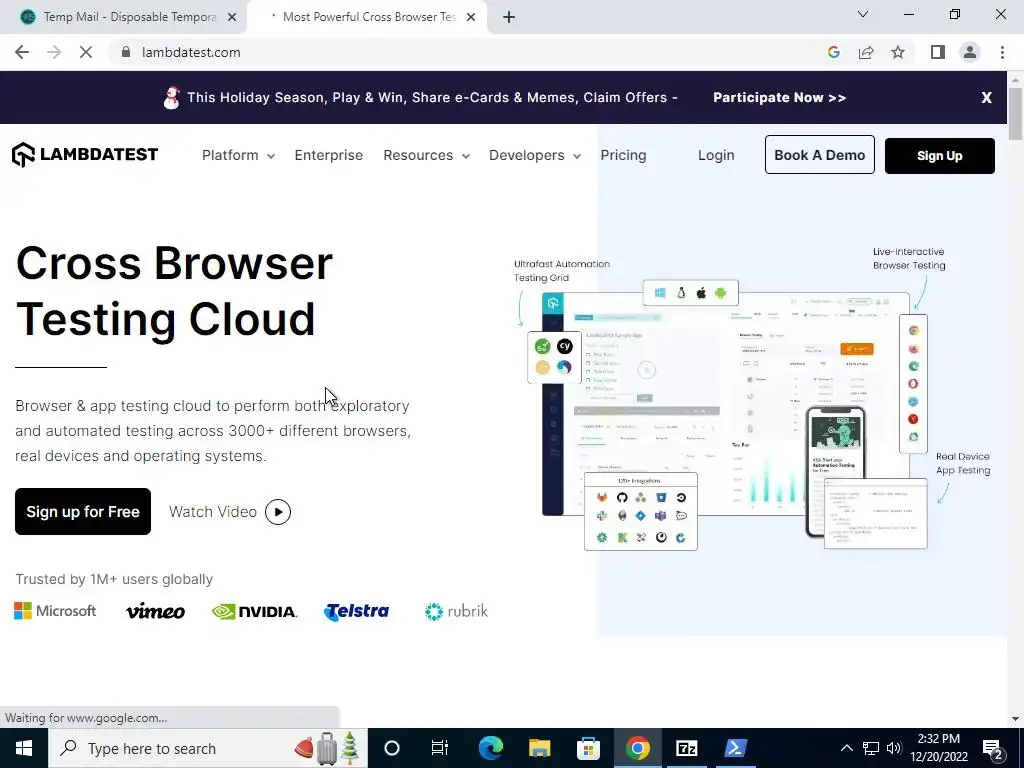Open 7-Zip from taskbar

tap(686, 748)
